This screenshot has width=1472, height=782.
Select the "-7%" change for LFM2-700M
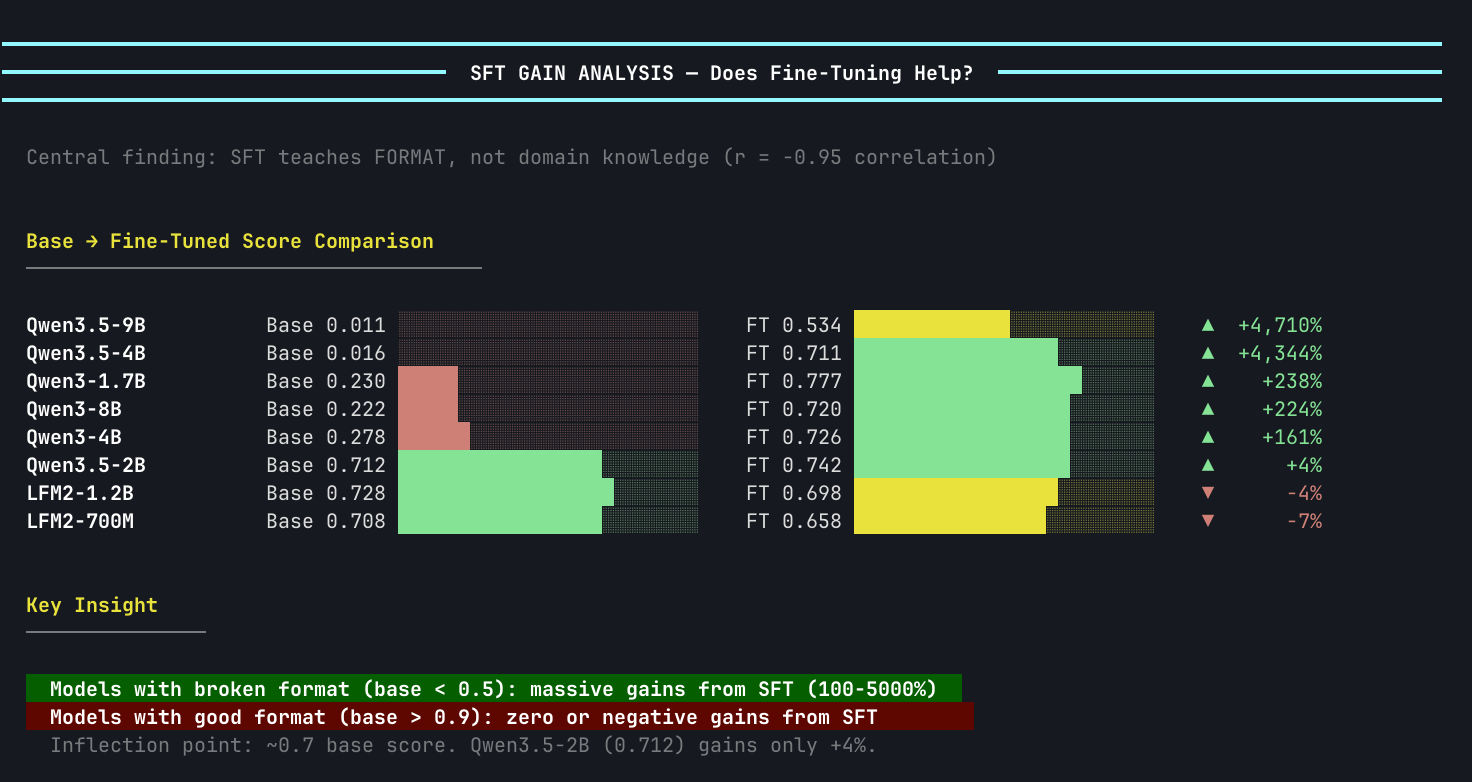(x=1304, y=521)
